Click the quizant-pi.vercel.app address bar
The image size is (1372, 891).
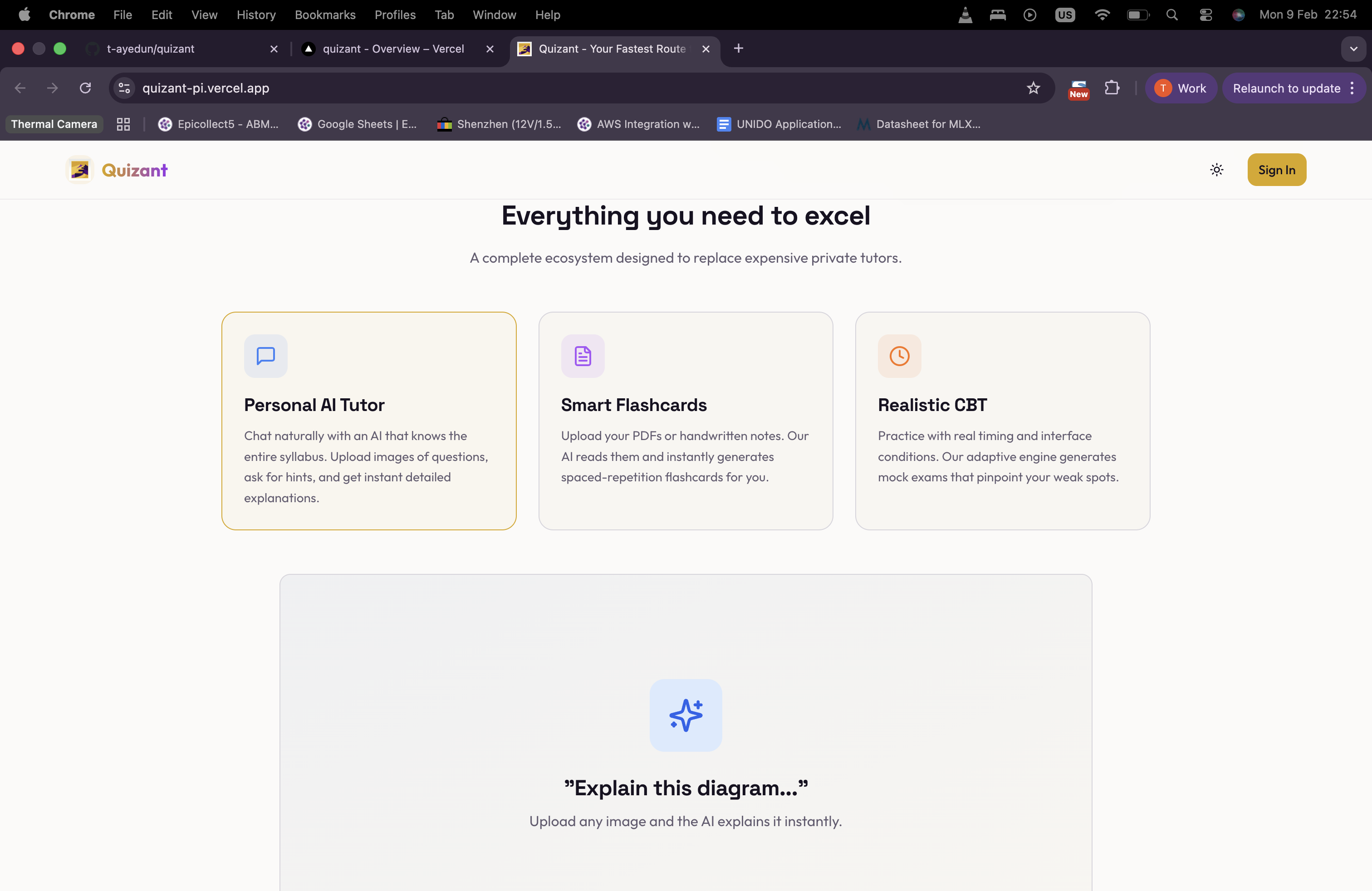519,88
